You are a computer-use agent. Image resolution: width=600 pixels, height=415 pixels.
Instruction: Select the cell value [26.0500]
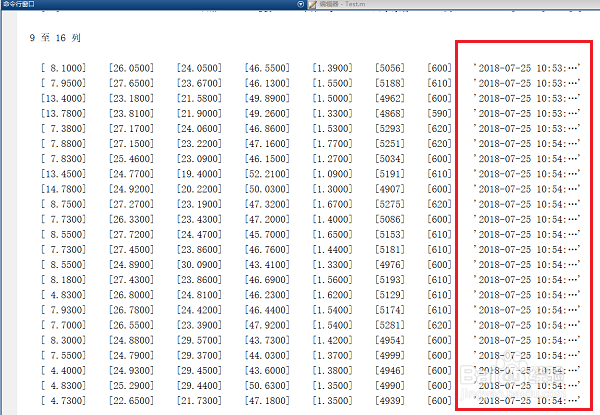coord(131,68)
